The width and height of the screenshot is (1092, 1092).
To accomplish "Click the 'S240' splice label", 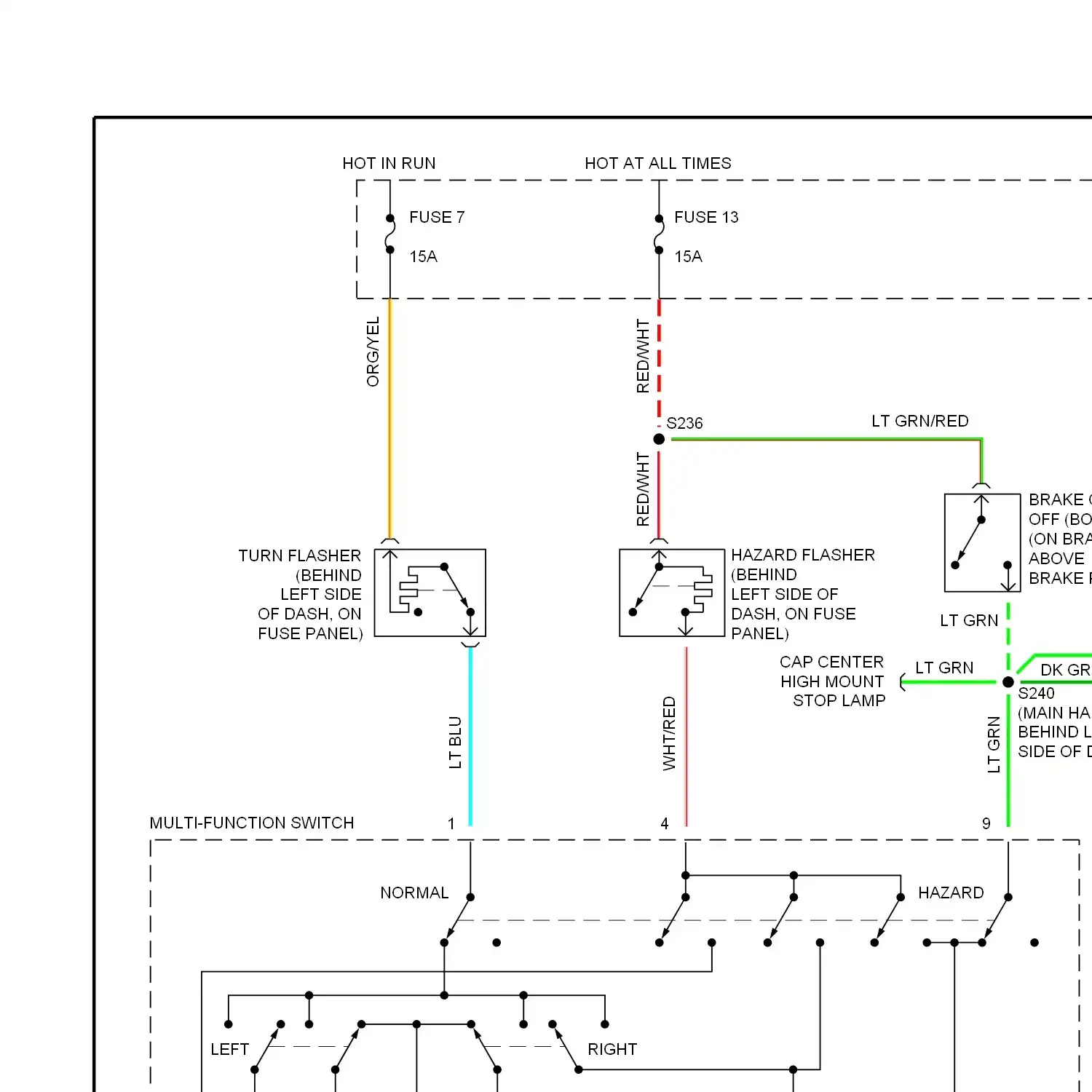I will click(x=1036, y=693).
